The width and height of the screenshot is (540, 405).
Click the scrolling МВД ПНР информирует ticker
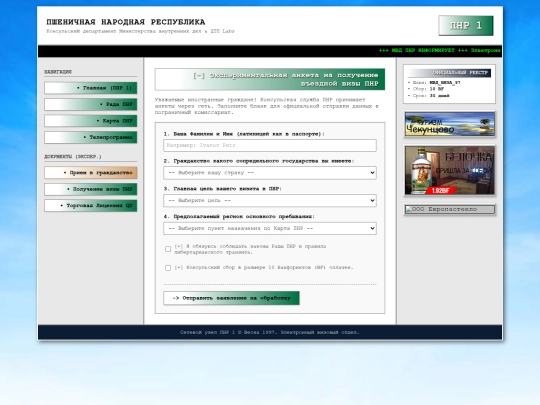[439, 51]
